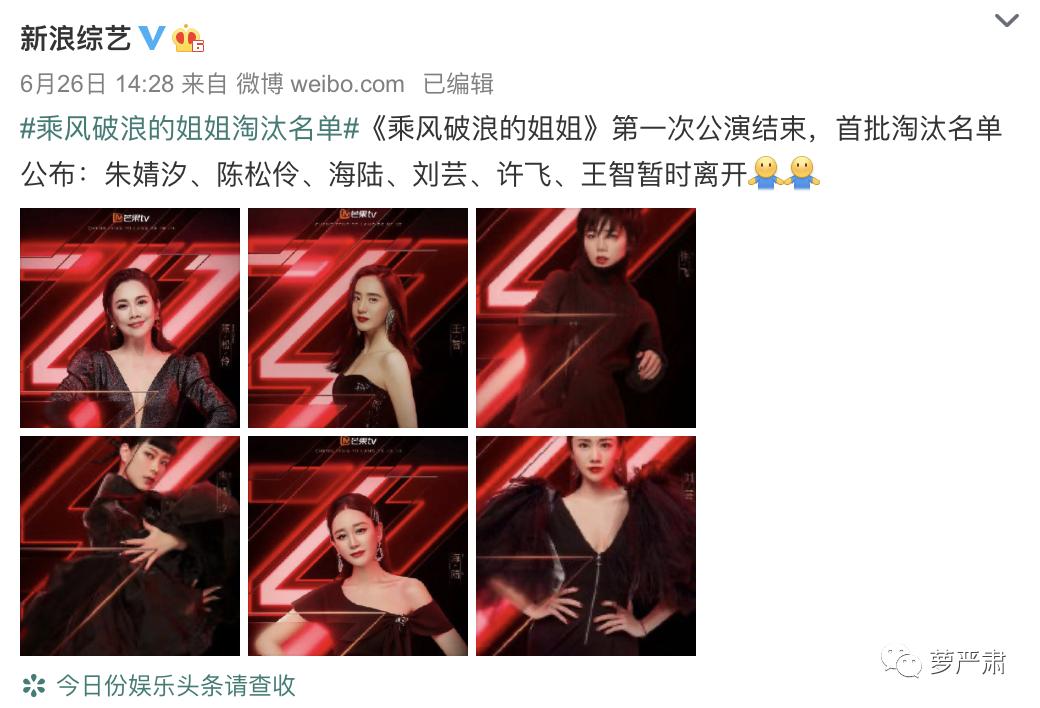
Task: Click the 萝严肃 watermark text
Action: (967, 663)
